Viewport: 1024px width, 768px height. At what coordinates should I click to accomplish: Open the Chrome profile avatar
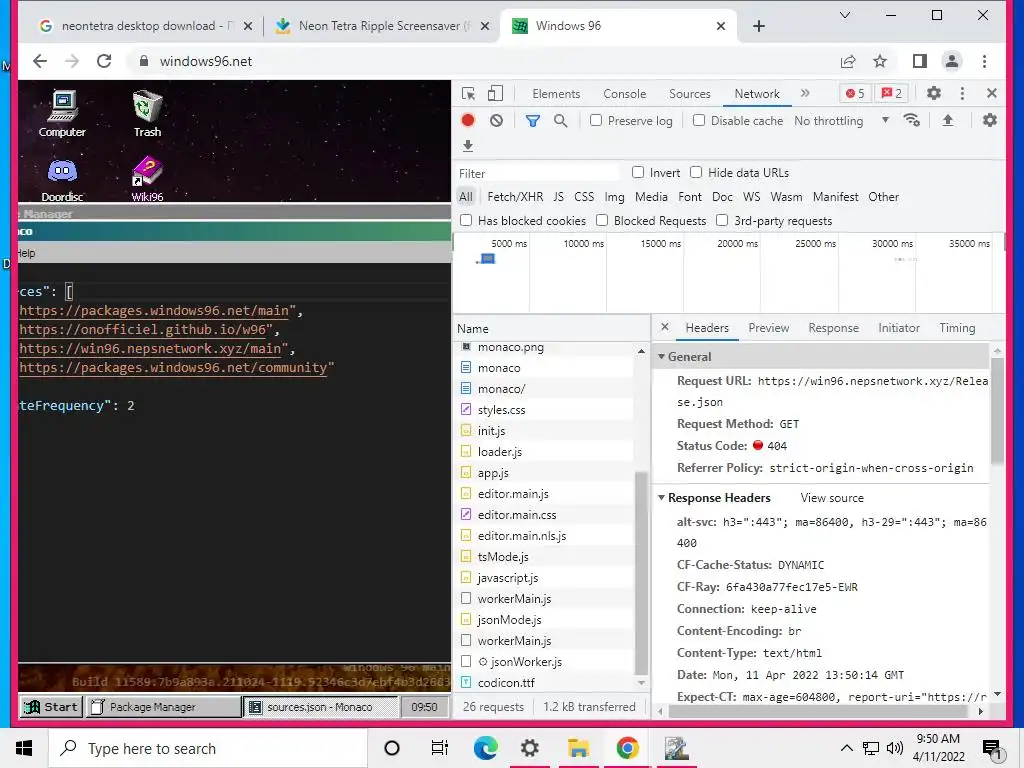952,61
